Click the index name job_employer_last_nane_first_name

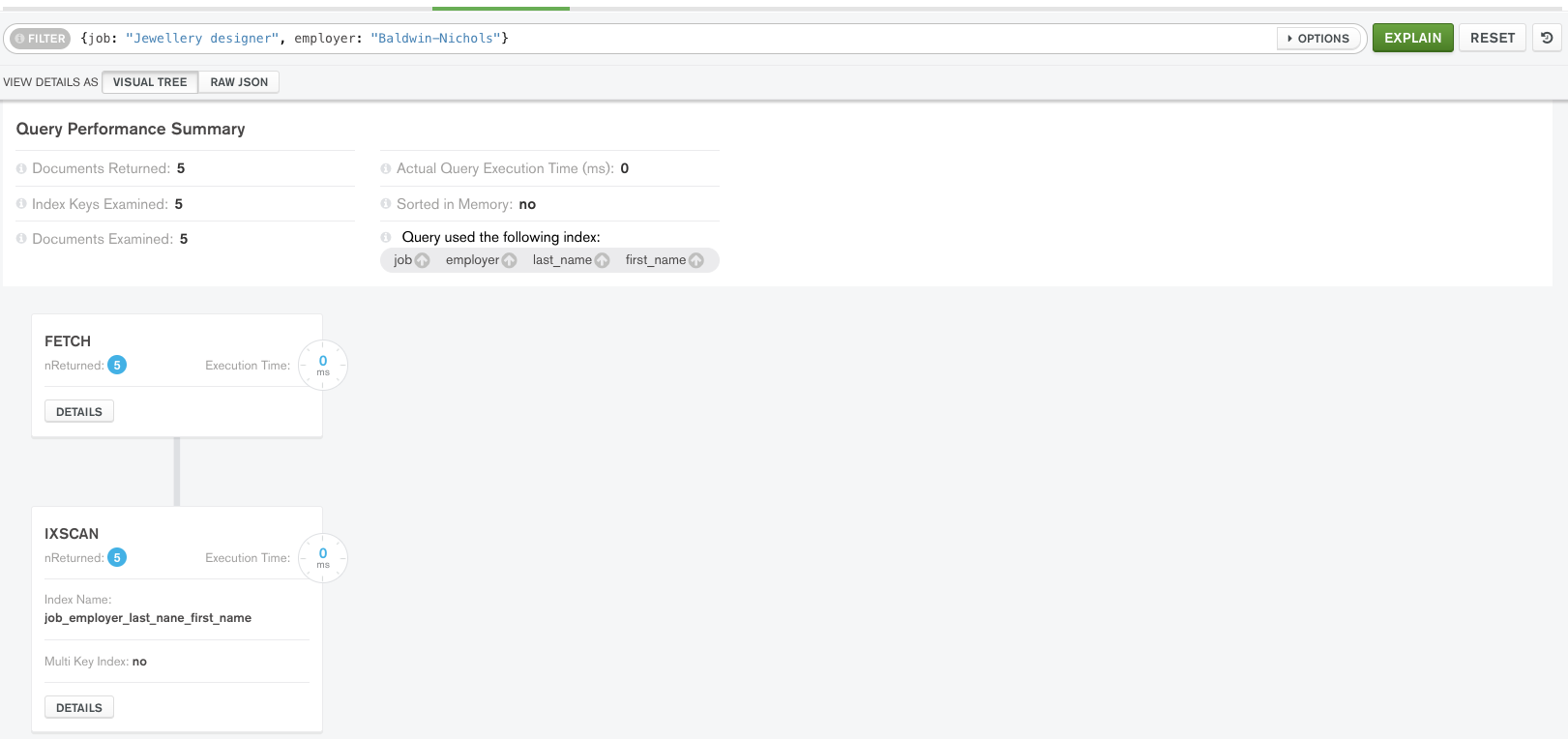148,618
